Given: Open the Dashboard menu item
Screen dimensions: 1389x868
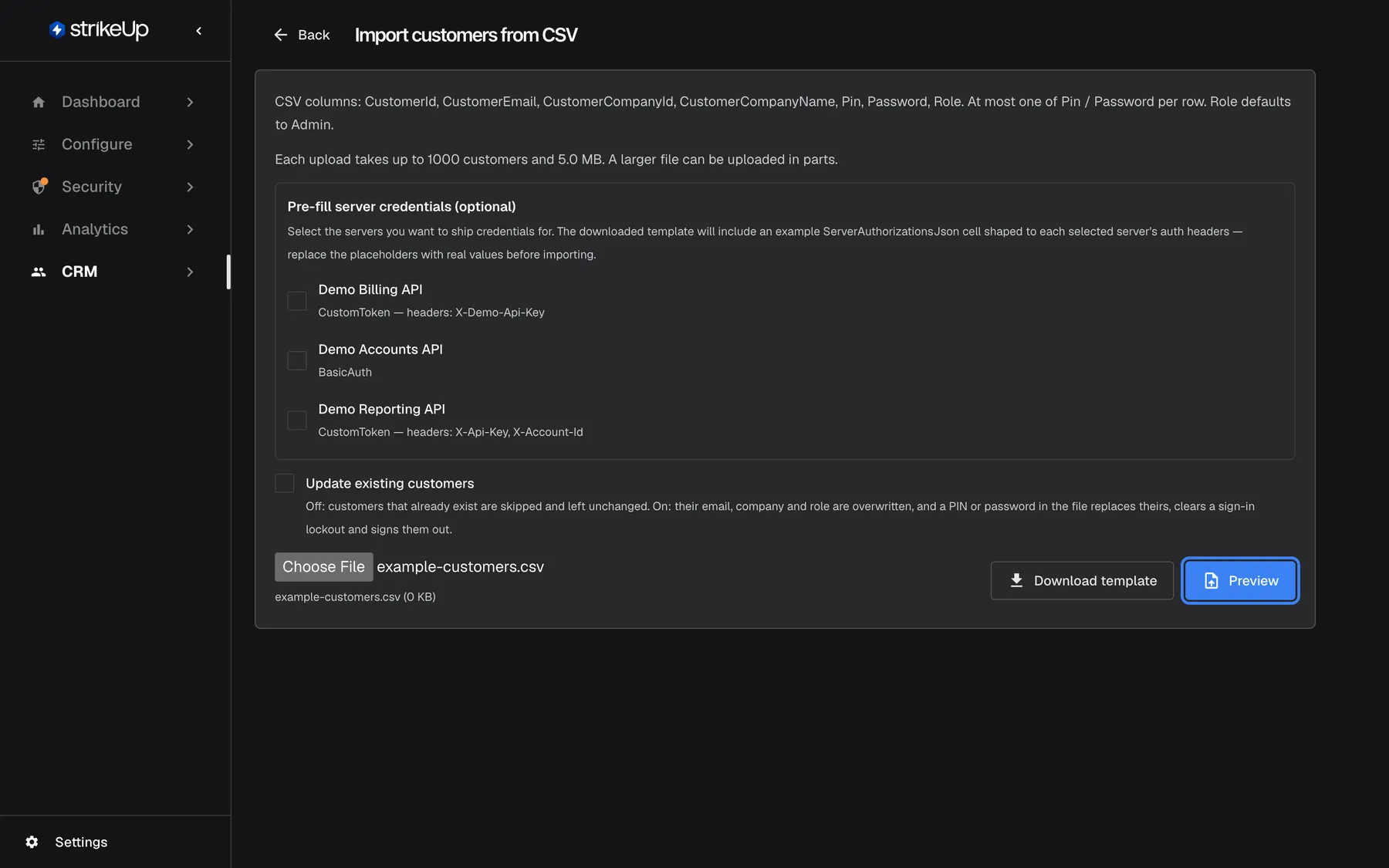Looking at the screenshot, I should coord(114,102).
